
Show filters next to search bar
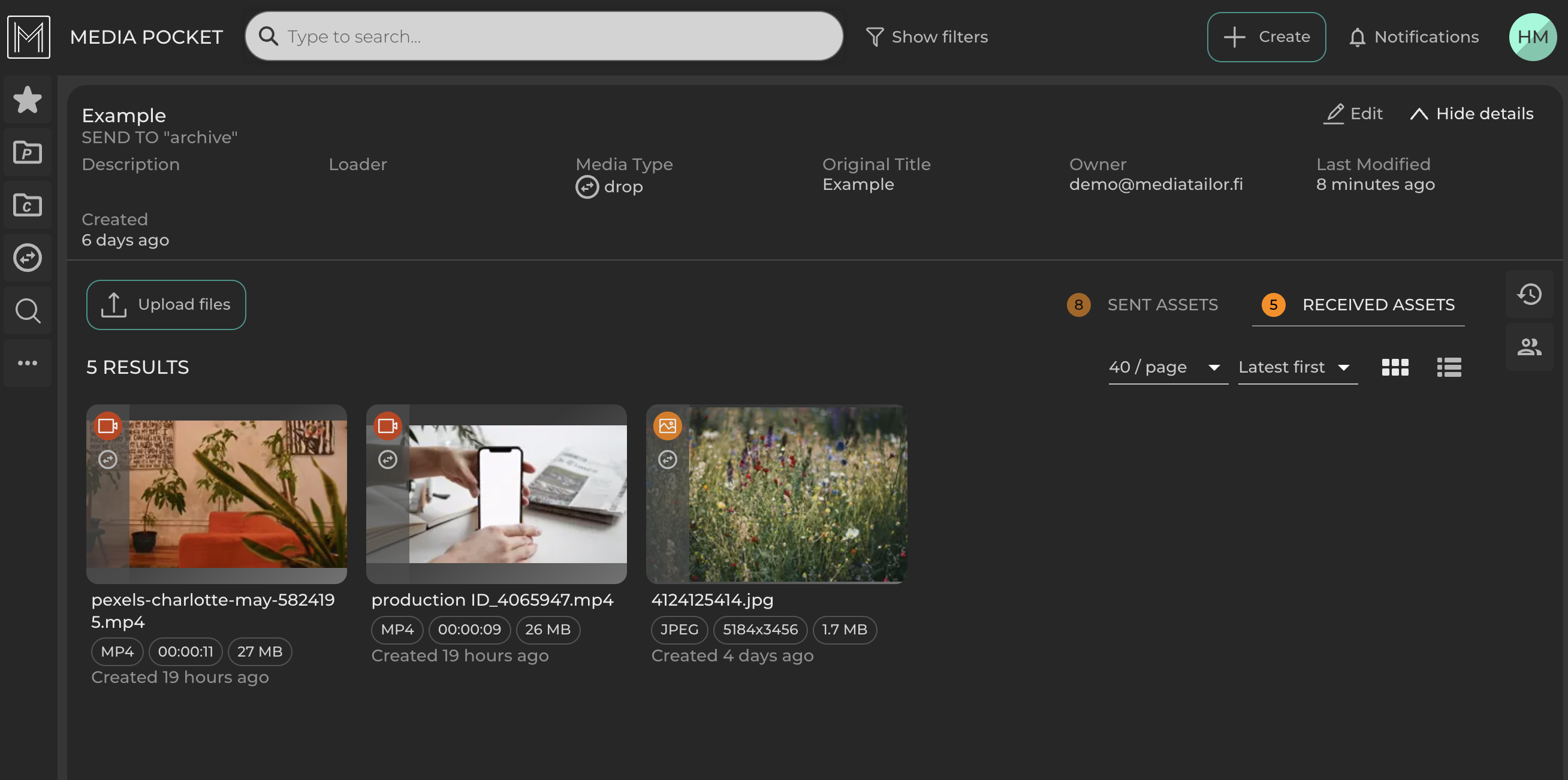[x=927, y=37]
